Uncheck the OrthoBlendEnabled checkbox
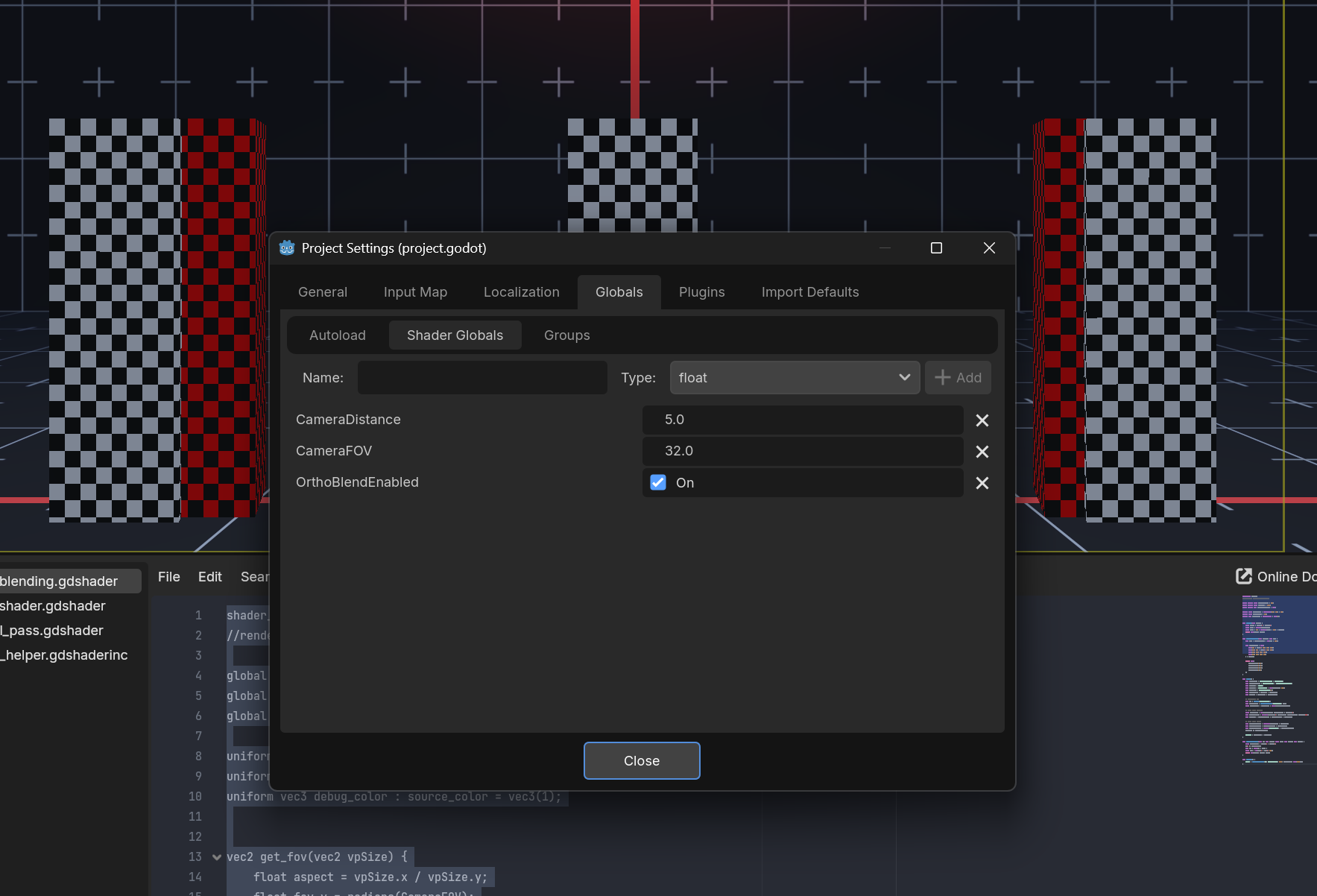 [657, 482]
